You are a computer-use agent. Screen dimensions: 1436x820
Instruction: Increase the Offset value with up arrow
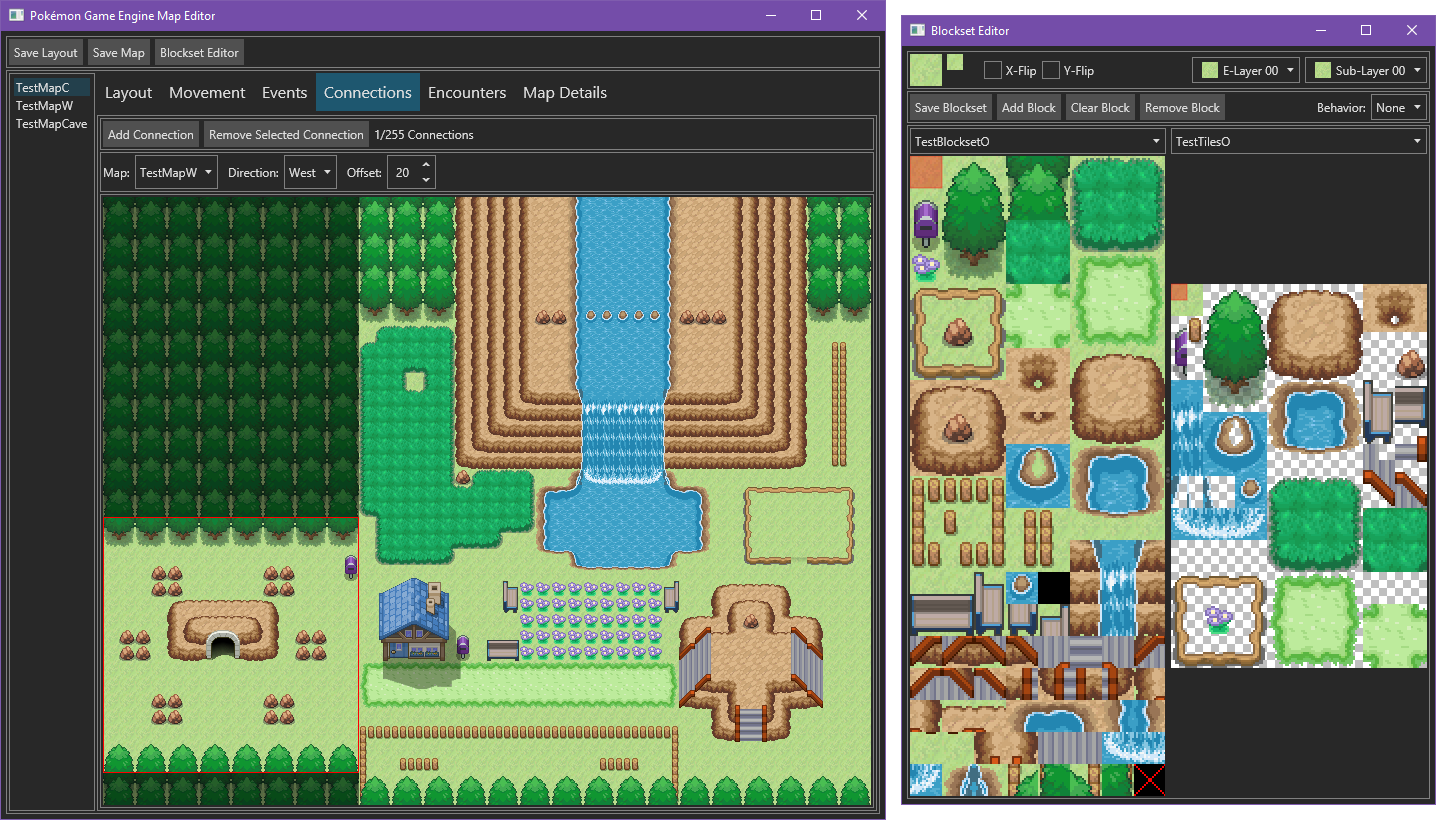426,166
